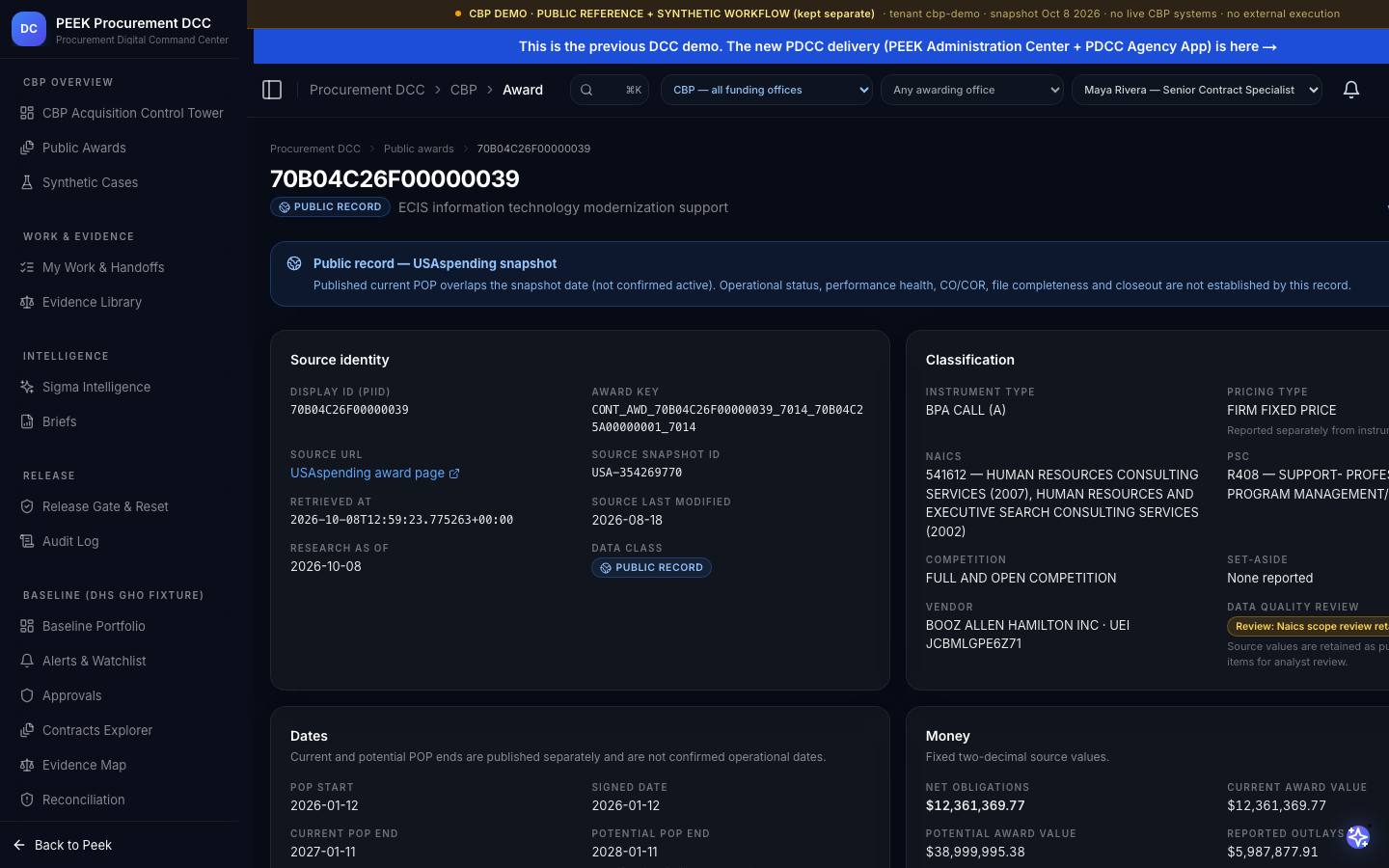This screenshot has height=868, width=1389.
Task: Click the Public Awards sidebar icon
Action: coord(27,148)
